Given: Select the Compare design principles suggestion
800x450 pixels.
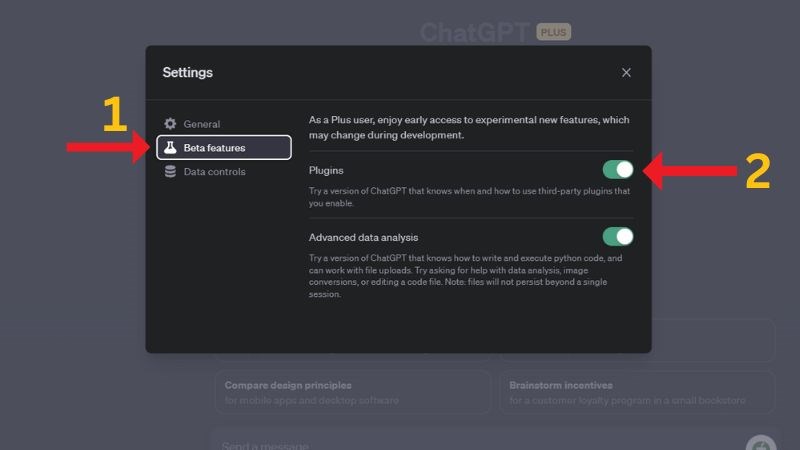Looking at the screenshot, I should click(353, 392).
